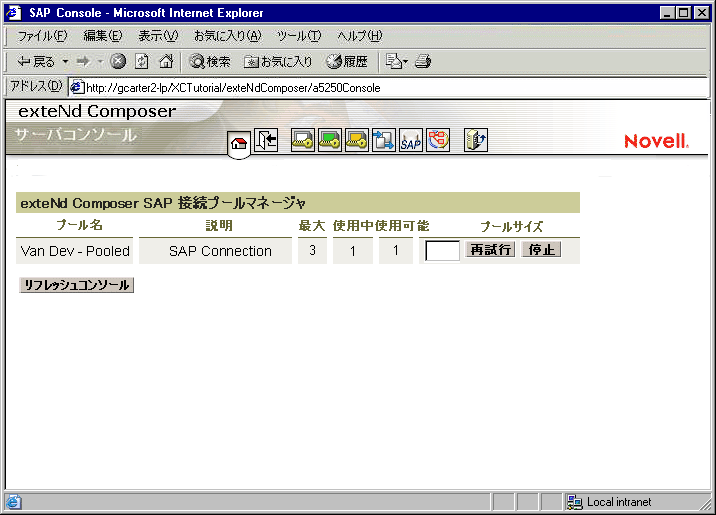
Task: Click the browser Home icon
Action: [166, 61]
